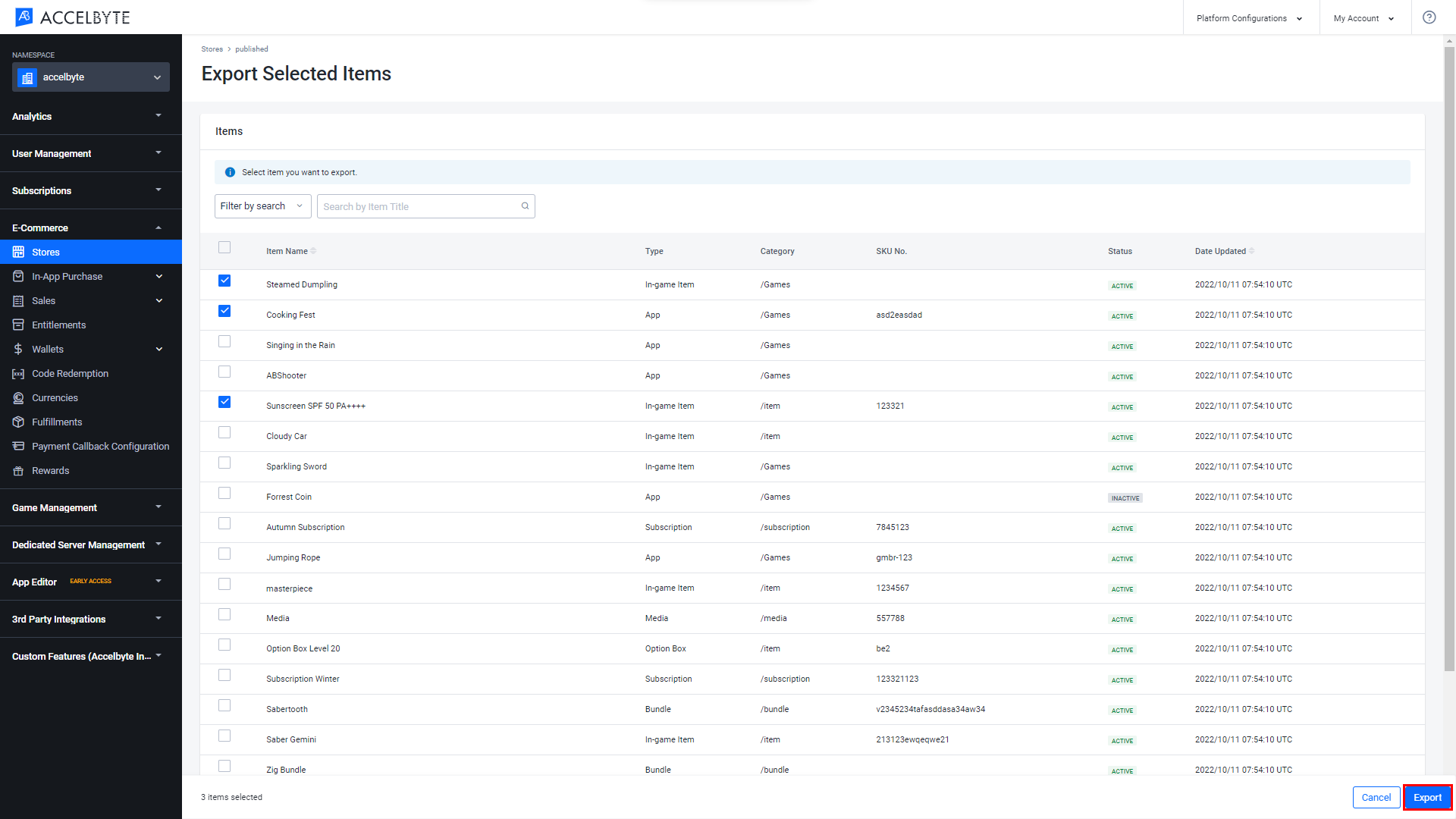Click the Jumping Rope item name
The height and width of the screenshot is (819, 1456).
[293, 557]
